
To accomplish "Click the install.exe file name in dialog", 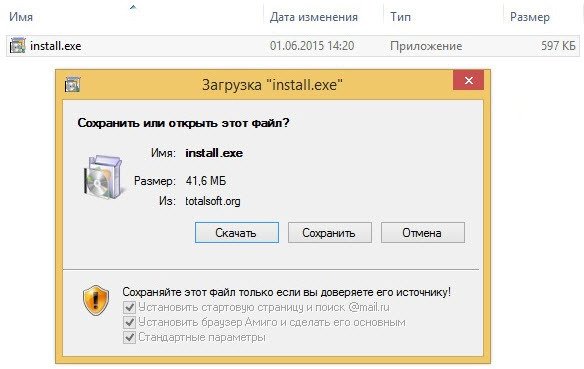I will tap(214, 153).
